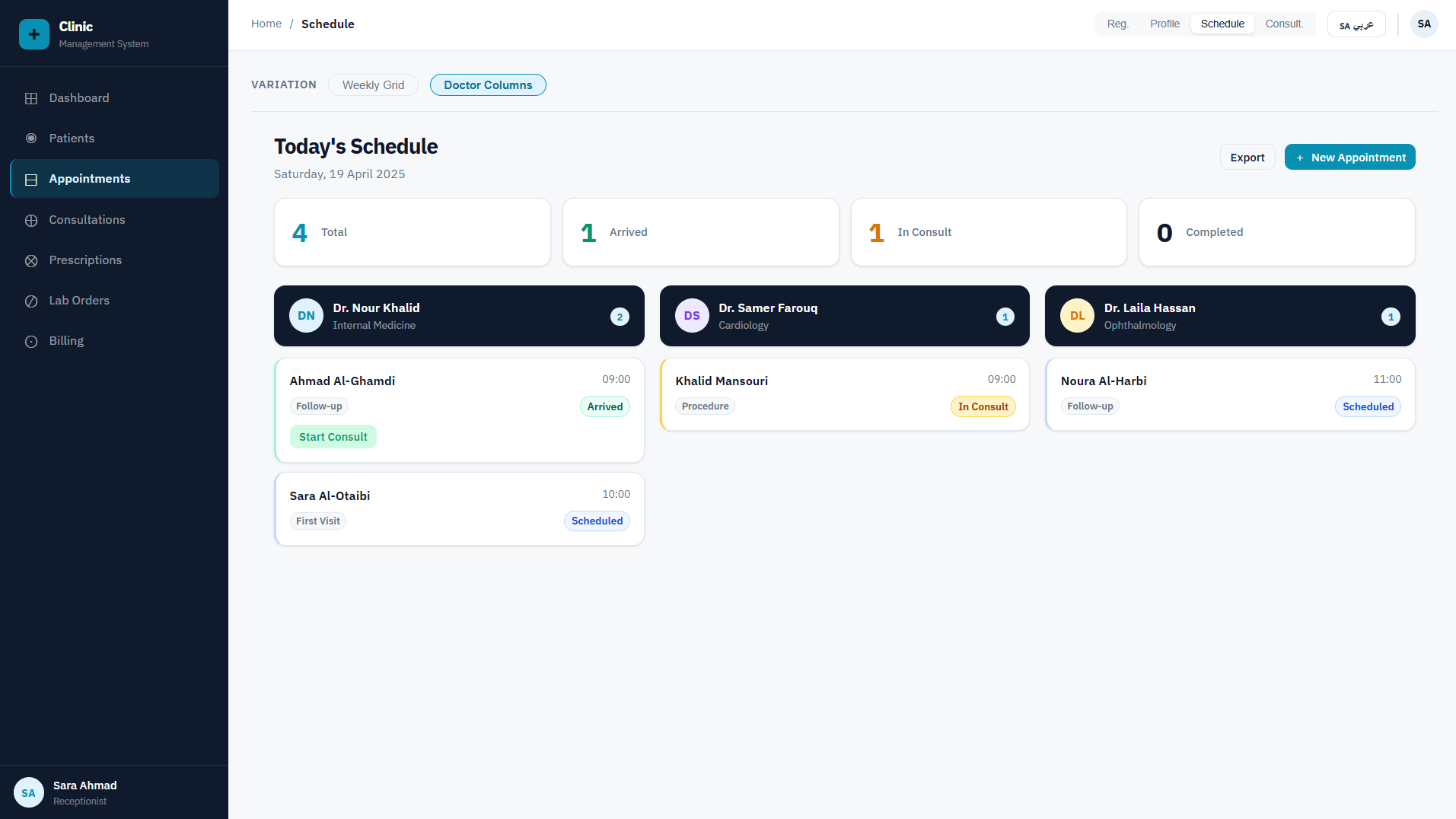The image size is (1456, 819).
Task: Switch to the Consult. tab
Action: tap(1284, 24)
